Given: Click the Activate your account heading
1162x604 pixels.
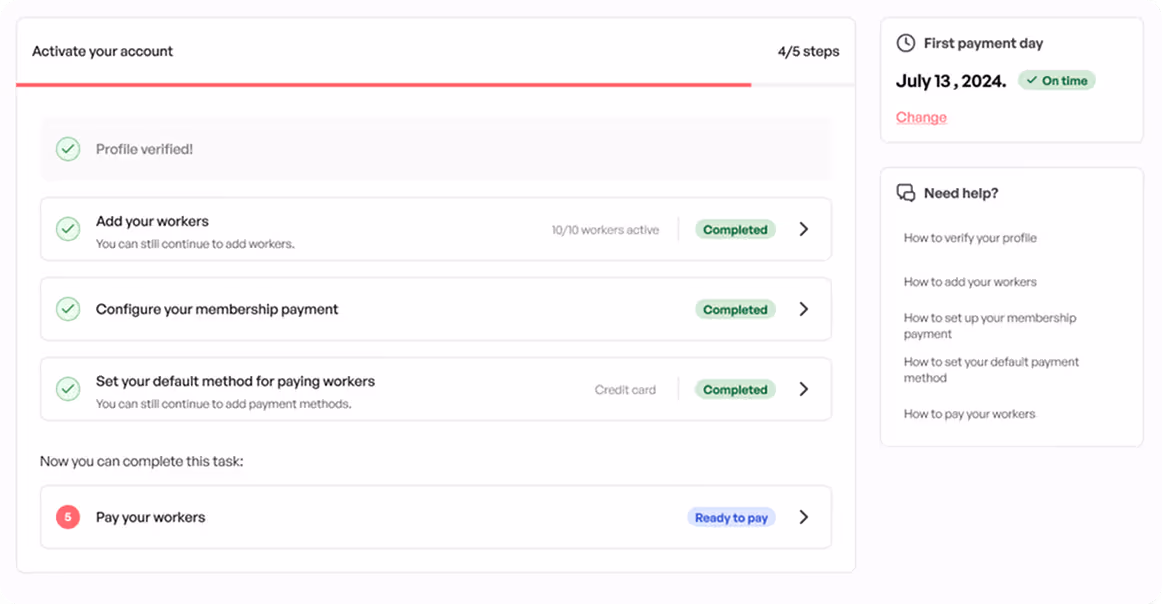Looking at the screenshot, I should [x=102, y=51].
